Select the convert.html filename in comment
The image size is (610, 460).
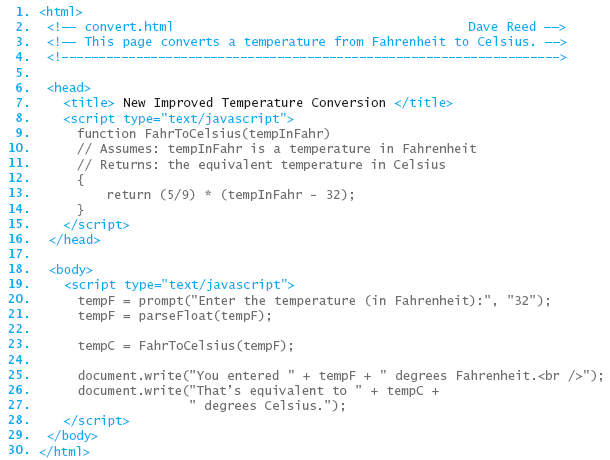[x=128, y=27]
